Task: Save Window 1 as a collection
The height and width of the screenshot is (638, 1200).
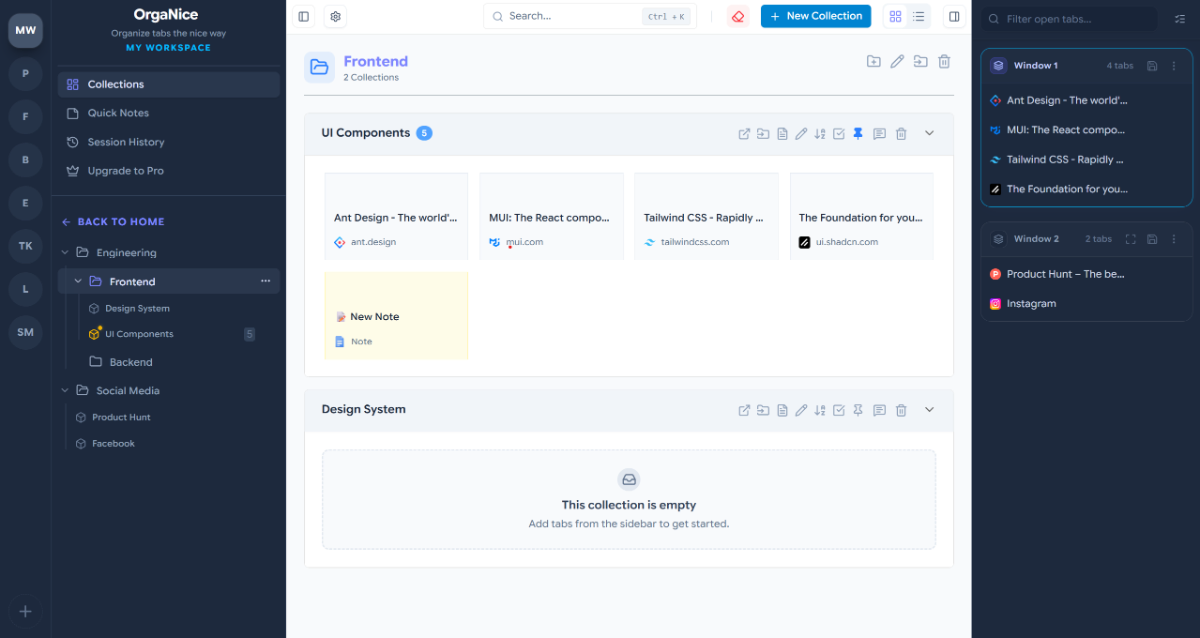Action: [1152, 66]
